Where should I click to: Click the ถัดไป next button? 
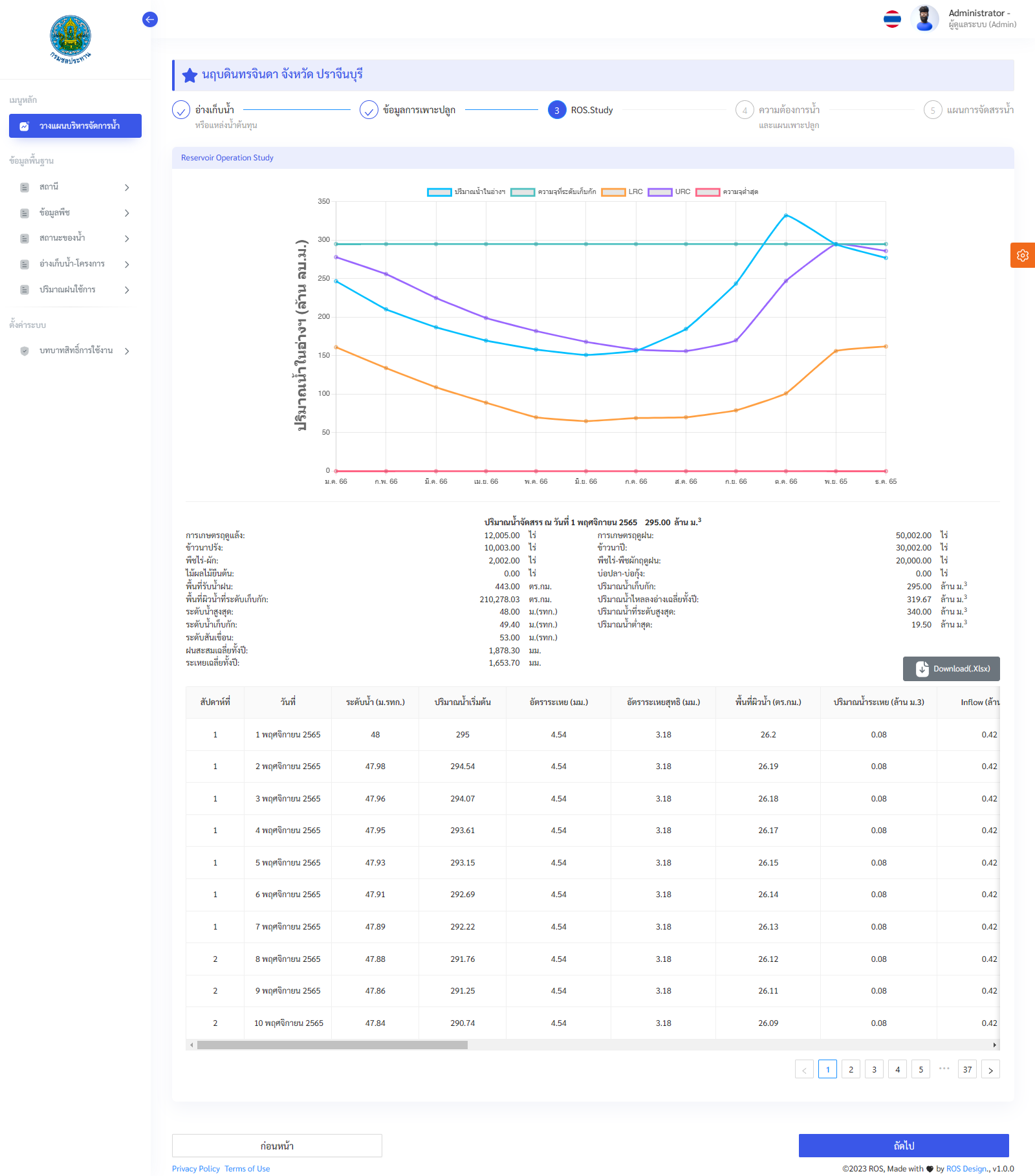[903, 1146]
